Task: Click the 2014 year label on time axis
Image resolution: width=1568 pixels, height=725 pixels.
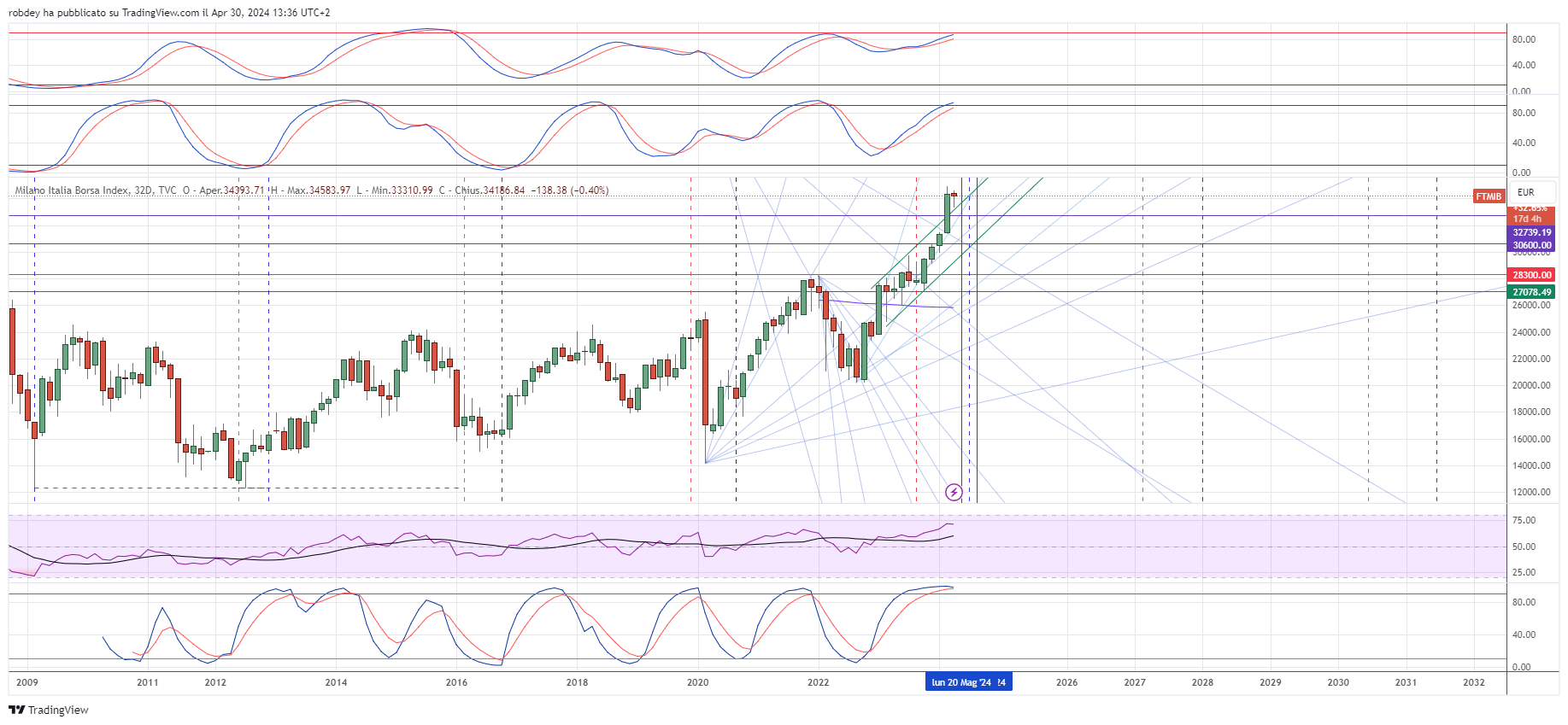Action: click(x=336, y=682)
